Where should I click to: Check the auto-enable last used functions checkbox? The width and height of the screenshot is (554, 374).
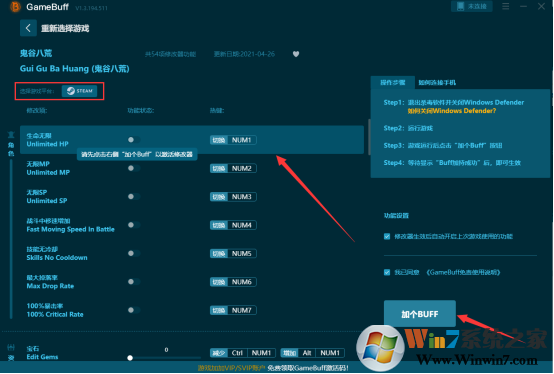click(387, 236)
